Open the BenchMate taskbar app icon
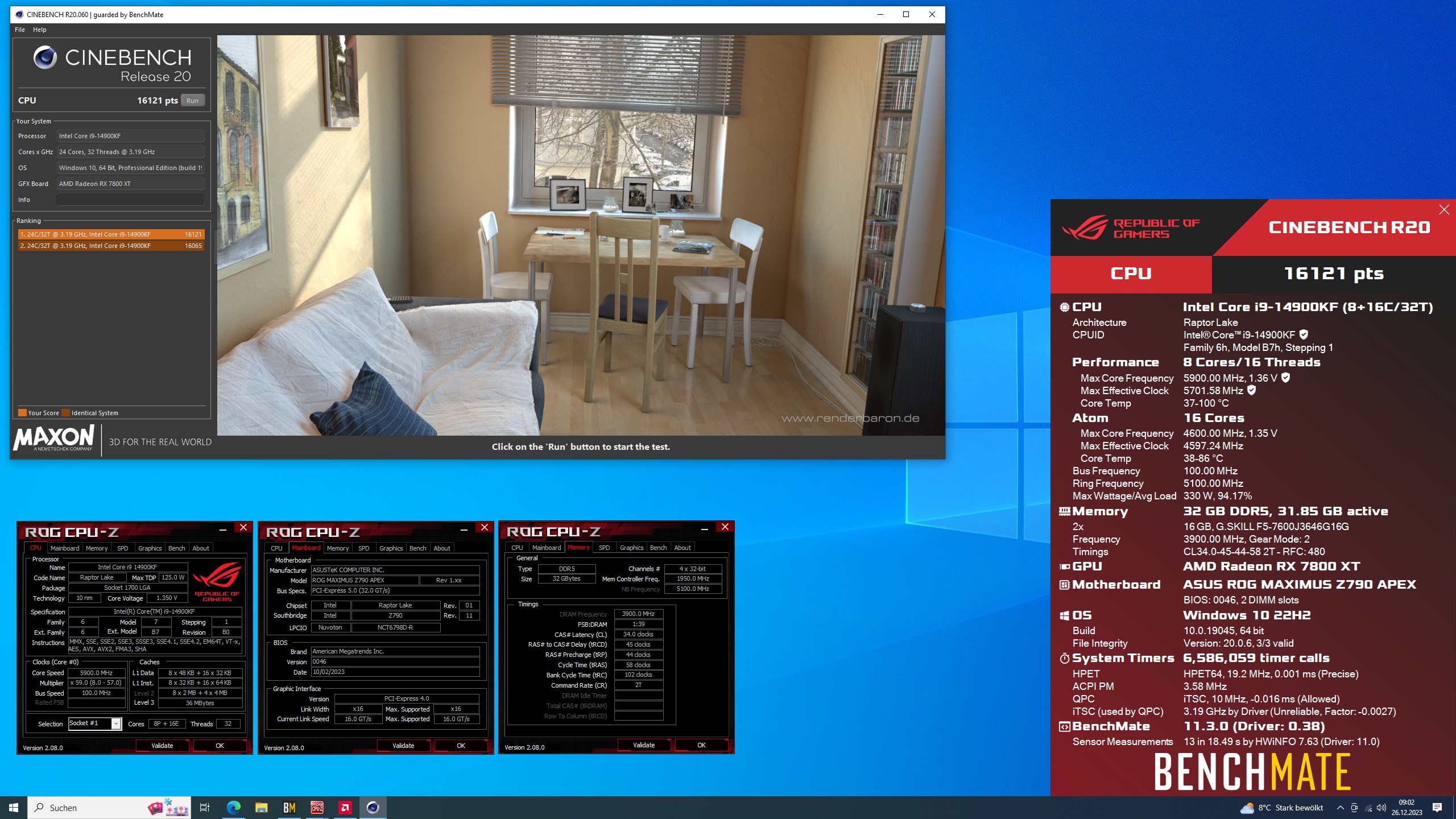The image size is (1456, 819). point(289,807)
